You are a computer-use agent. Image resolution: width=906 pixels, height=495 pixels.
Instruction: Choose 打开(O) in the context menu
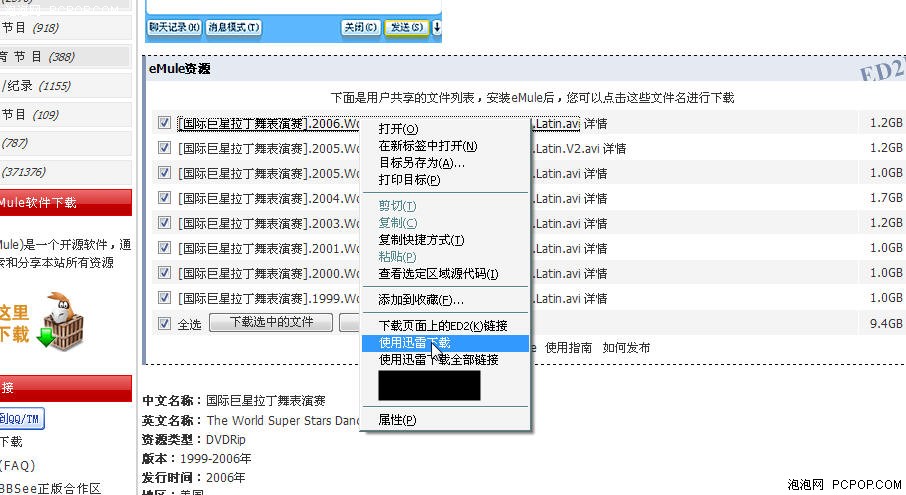(445, 129)
